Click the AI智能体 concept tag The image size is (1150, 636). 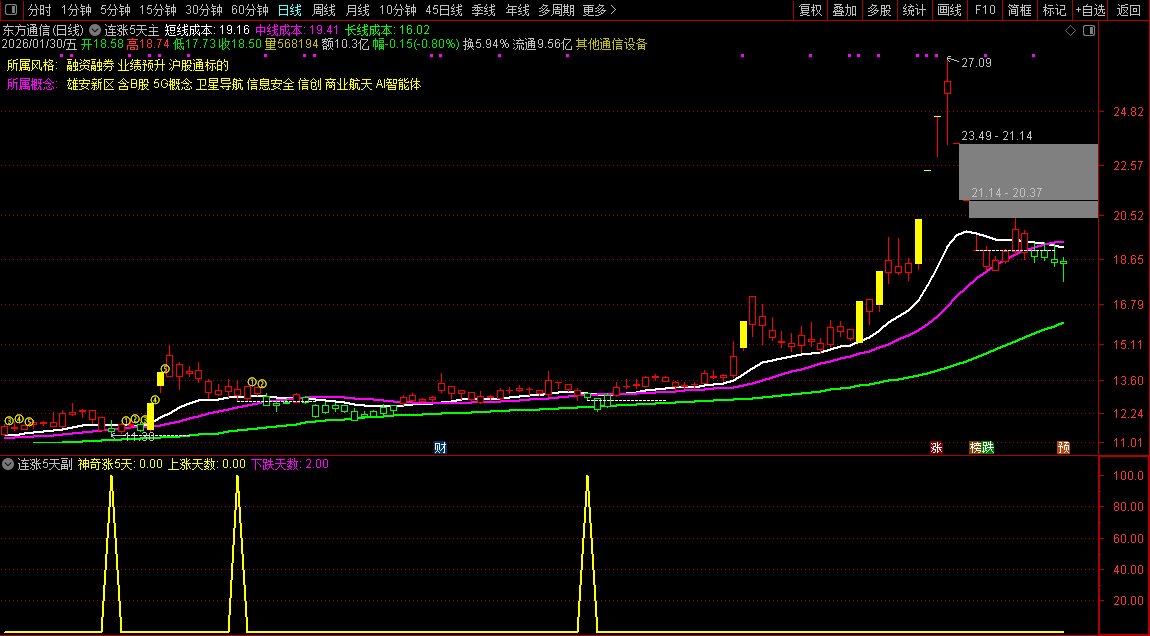coord(398,84)
